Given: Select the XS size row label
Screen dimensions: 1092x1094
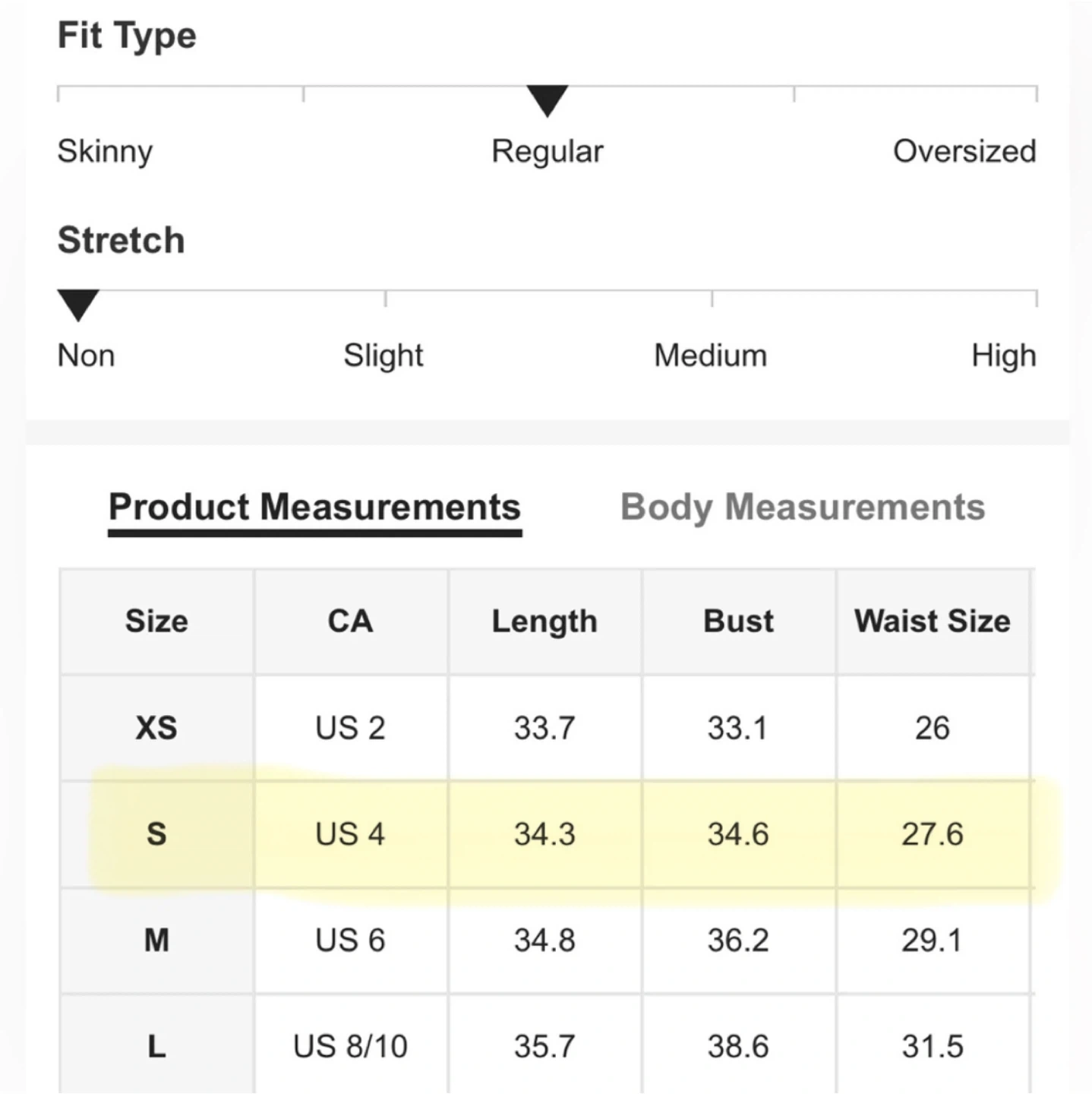Looking at the screenshot, I should 156,728.
